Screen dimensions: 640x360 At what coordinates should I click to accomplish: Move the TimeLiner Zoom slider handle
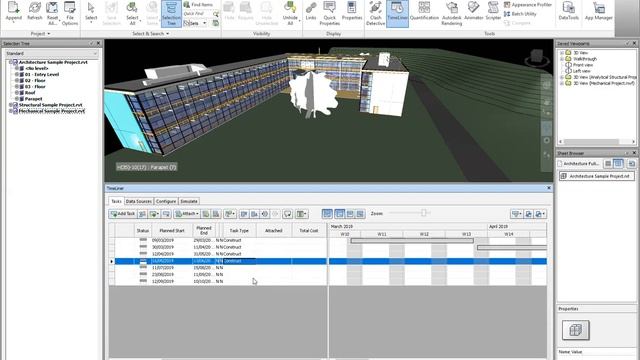point(424,213)
